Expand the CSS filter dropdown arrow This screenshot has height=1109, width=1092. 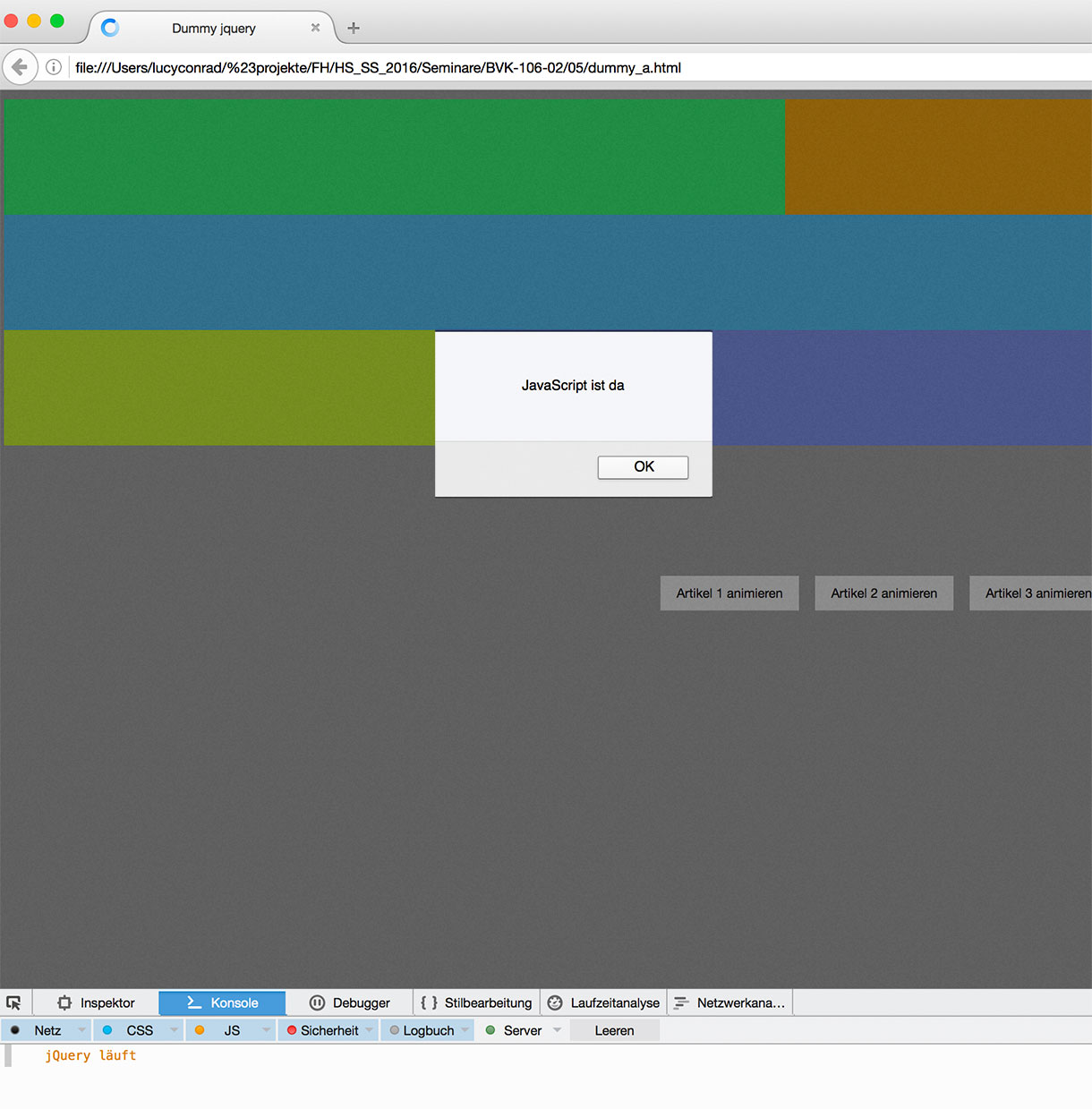(x=174, y=1030)
